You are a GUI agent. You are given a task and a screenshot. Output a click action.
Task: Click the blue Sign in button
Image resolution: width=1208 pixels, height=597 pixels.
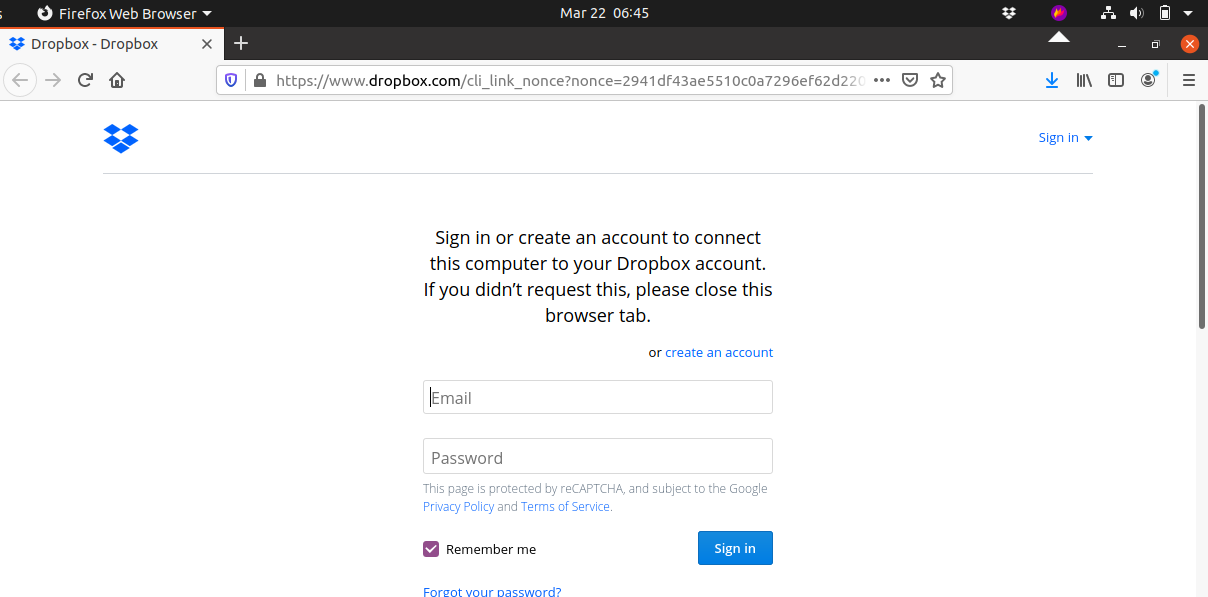(x=735, y=548)
